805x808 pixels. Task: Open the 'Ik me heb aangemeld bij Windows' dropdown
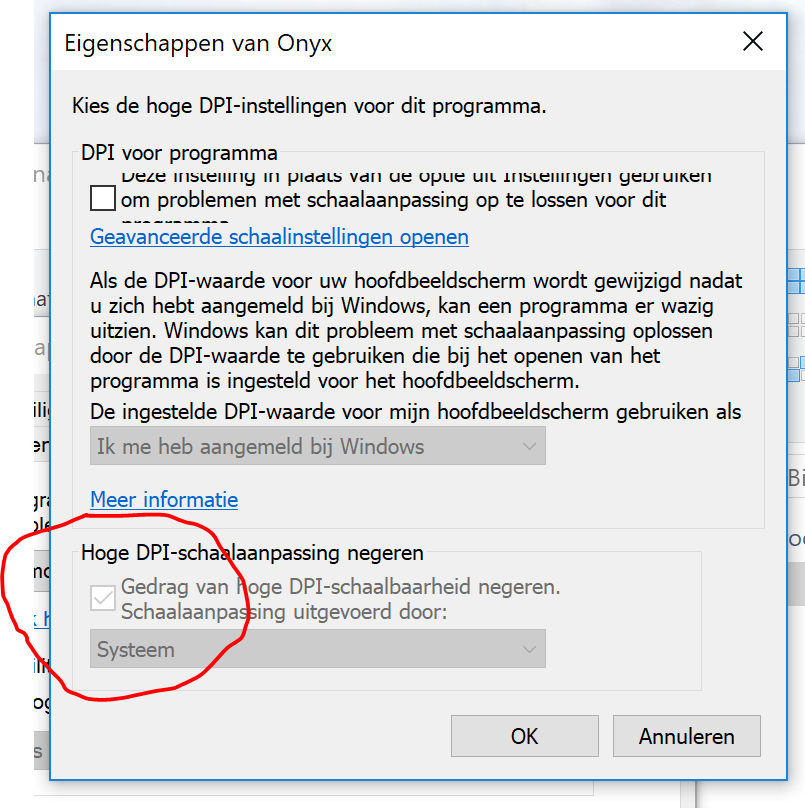pyautogui.click(x=317, y=446)
